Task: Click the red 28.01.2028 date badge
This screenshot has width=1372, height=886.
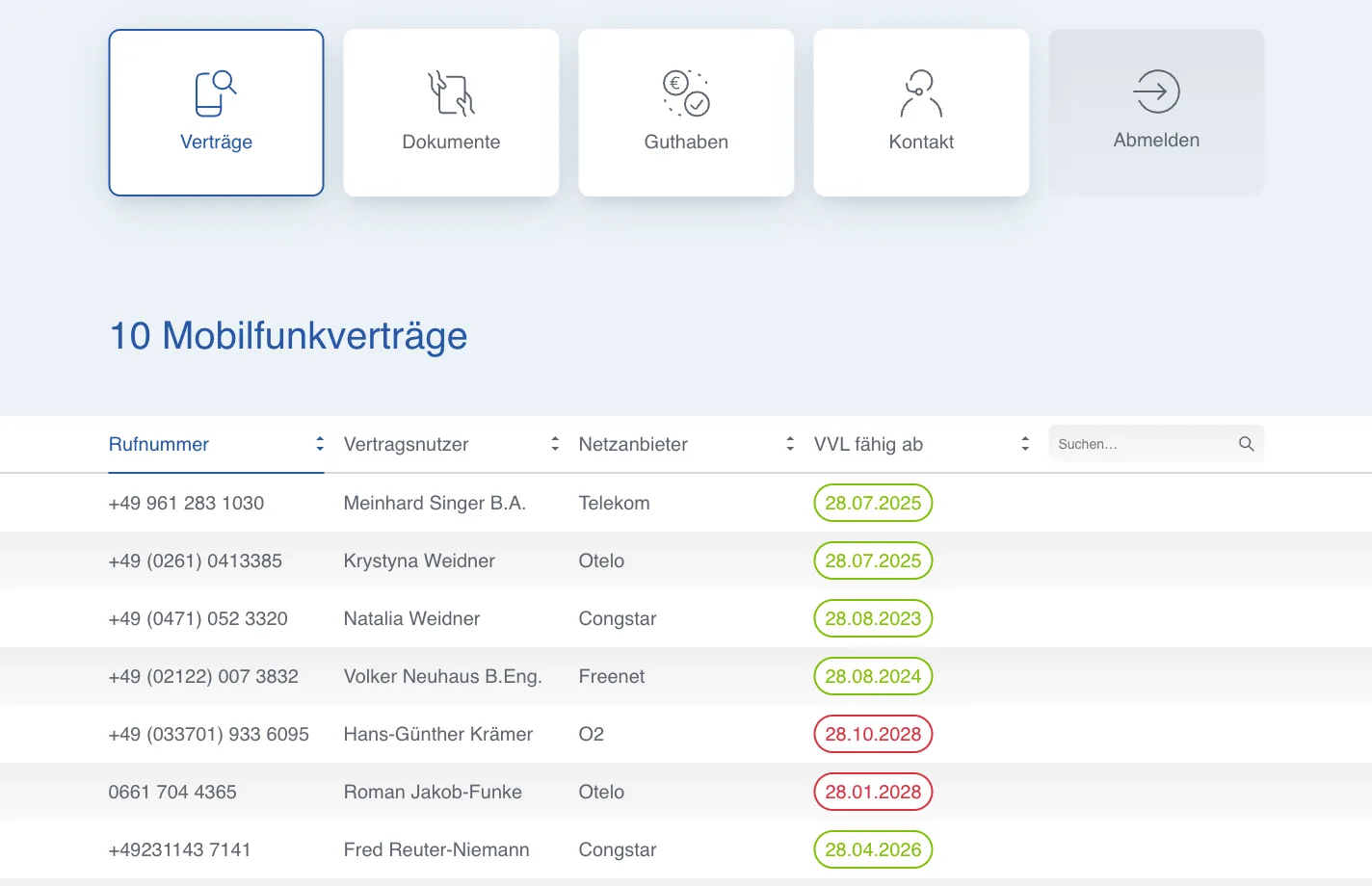Action: [873, 792]
